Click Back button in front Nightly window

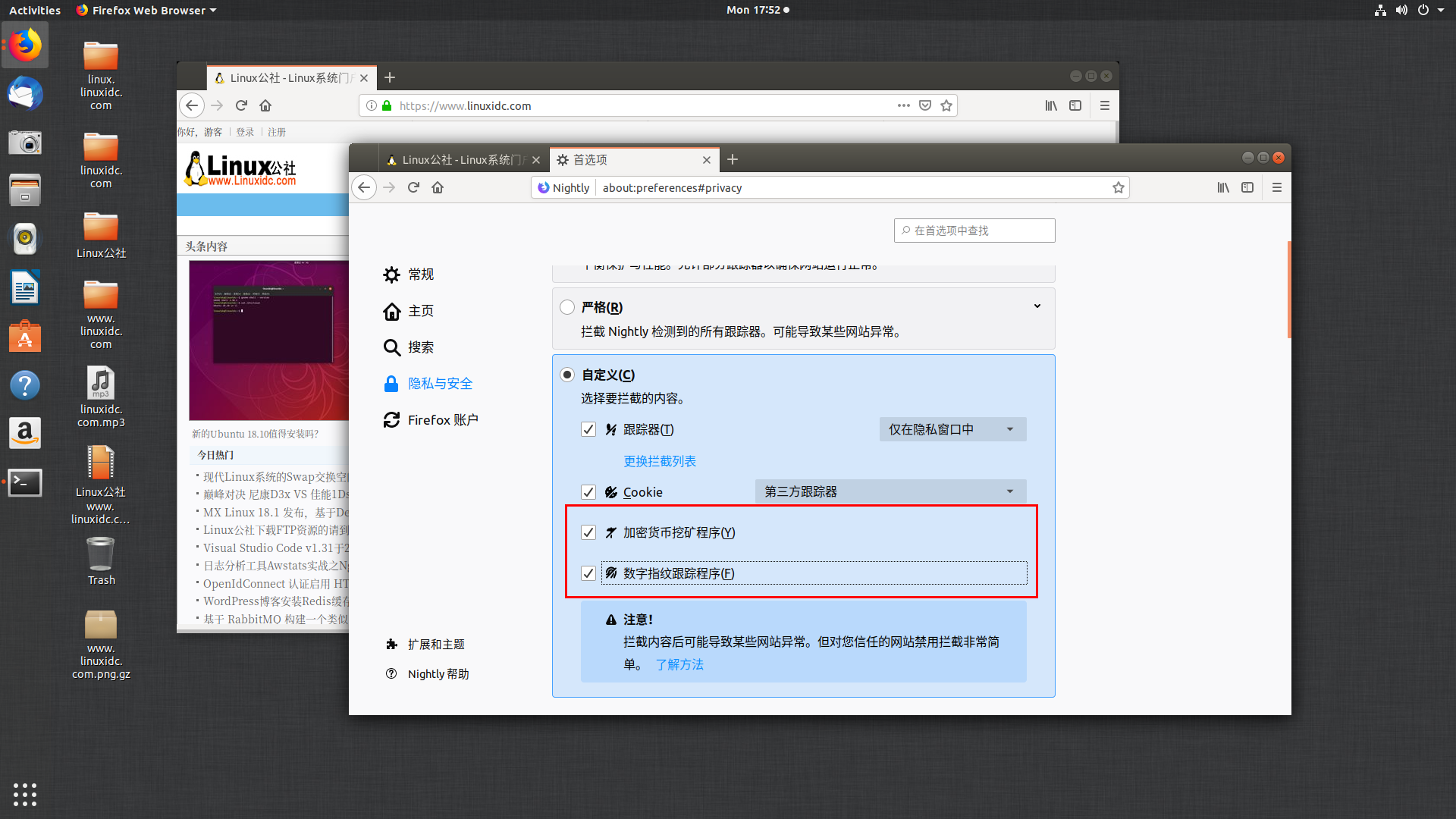point(365,187)
